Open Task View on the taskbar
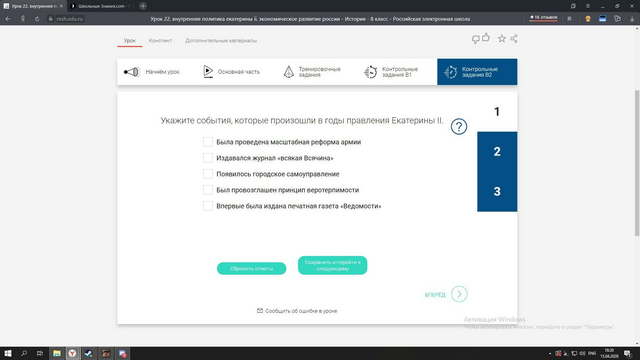 coord(40,353)
